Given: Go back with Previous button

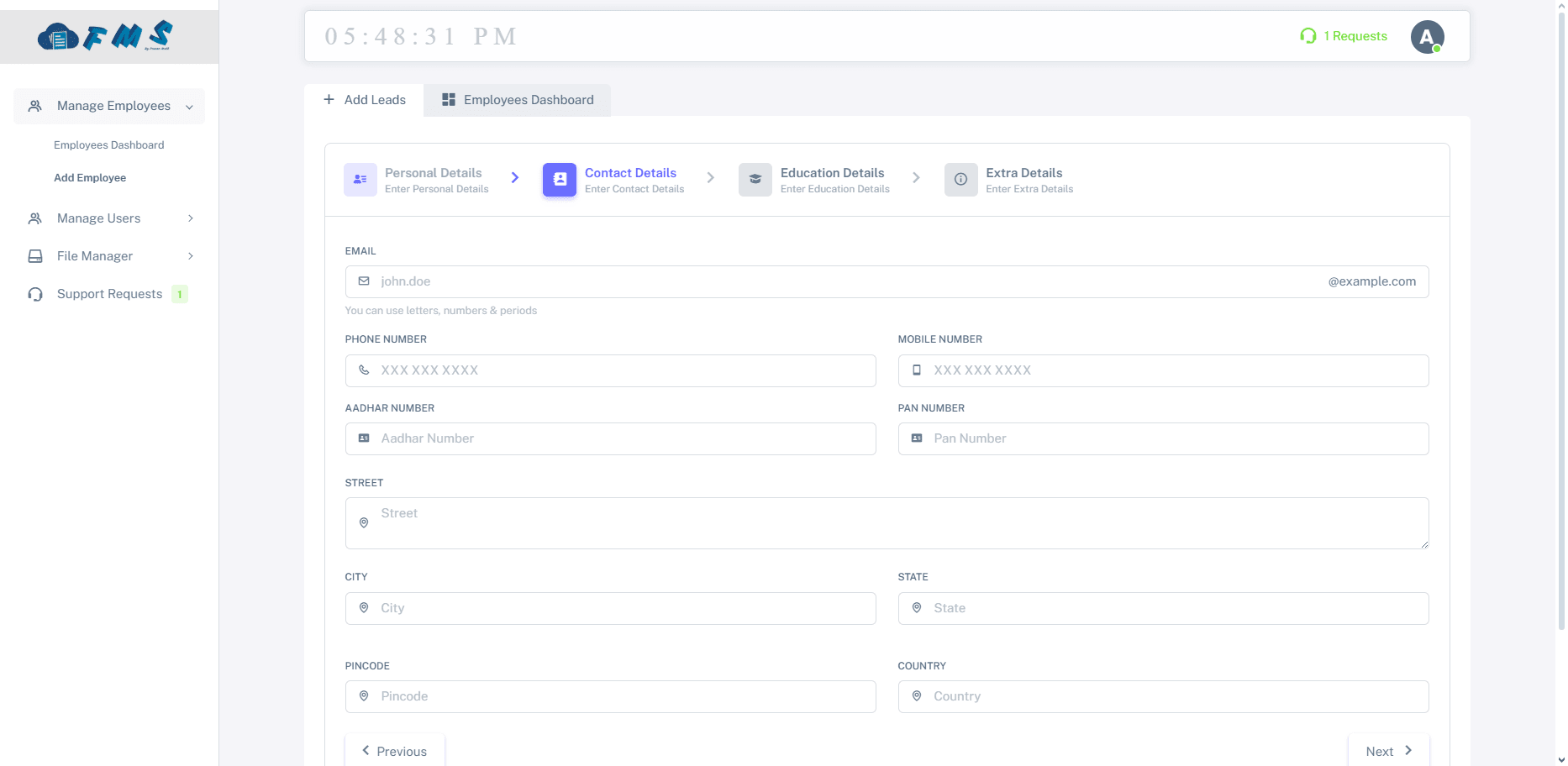Looking at the screenshot, I should point(394,751).
